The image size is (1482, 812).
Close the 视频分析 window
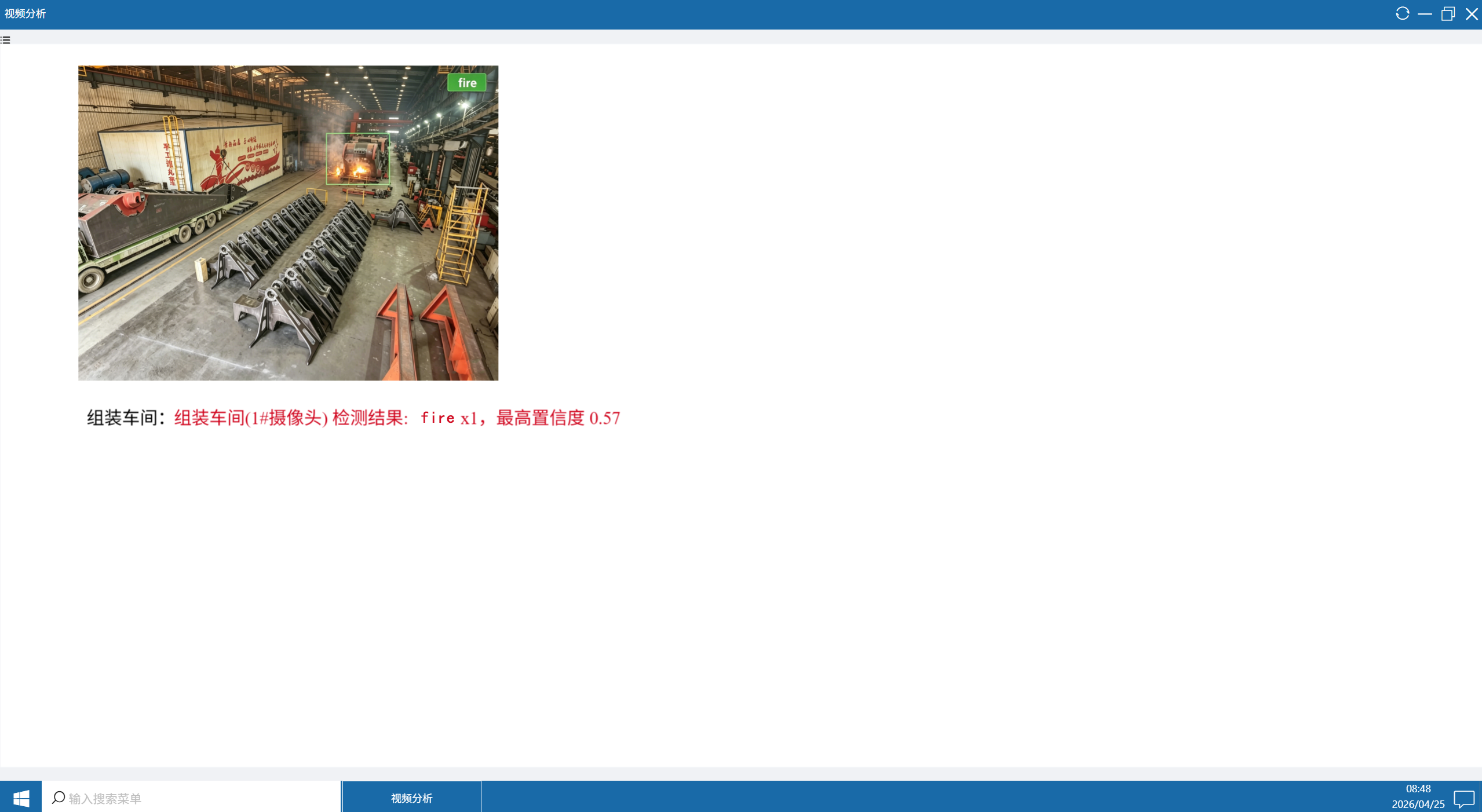pyautogui.click(x=1472, y=13)
